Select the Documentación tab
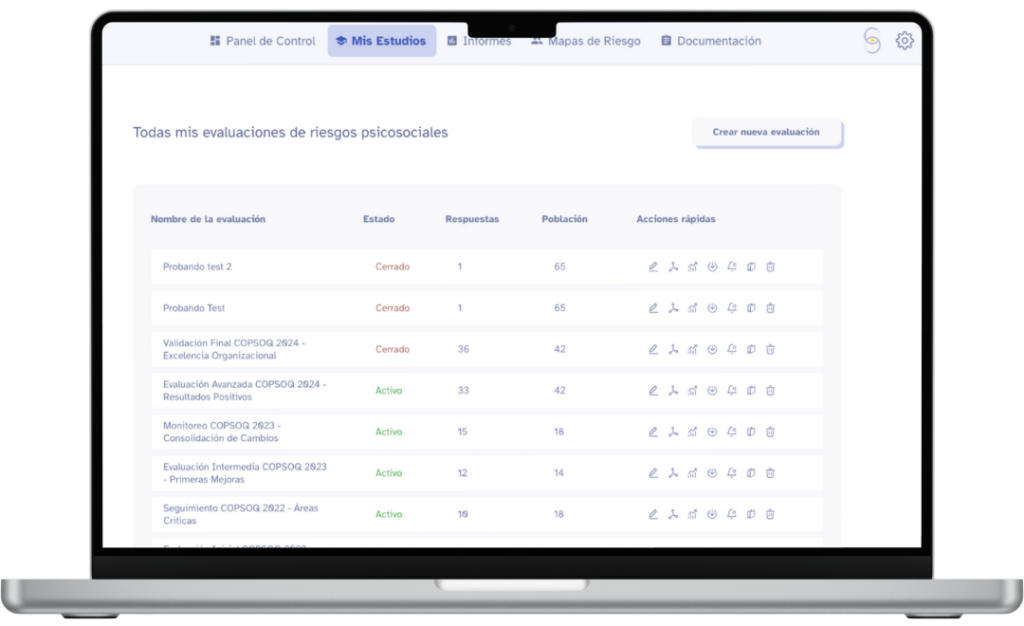1024x626 pixels. pos(711,41)
